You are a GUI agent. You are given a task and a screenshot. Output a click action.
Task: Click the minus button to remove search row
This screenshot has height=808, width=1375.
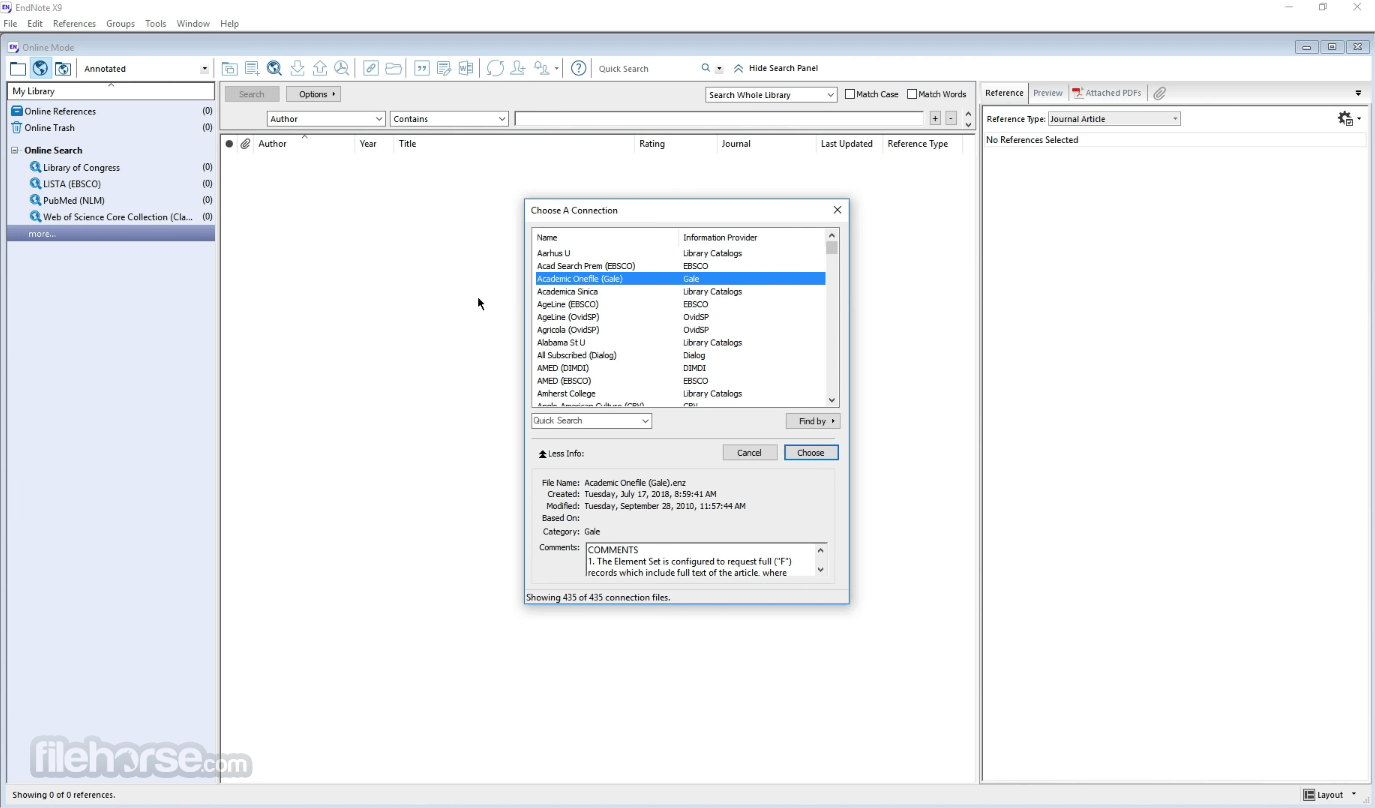(x=951, y=118)
